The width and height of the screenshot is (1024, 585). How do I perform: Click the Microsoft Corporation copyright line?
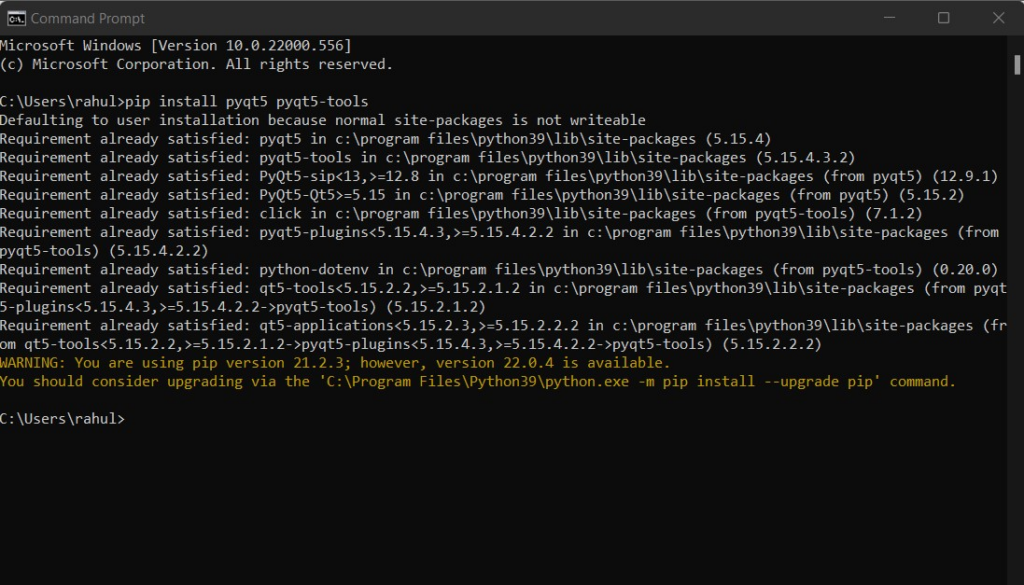click(x=196, y=64)
